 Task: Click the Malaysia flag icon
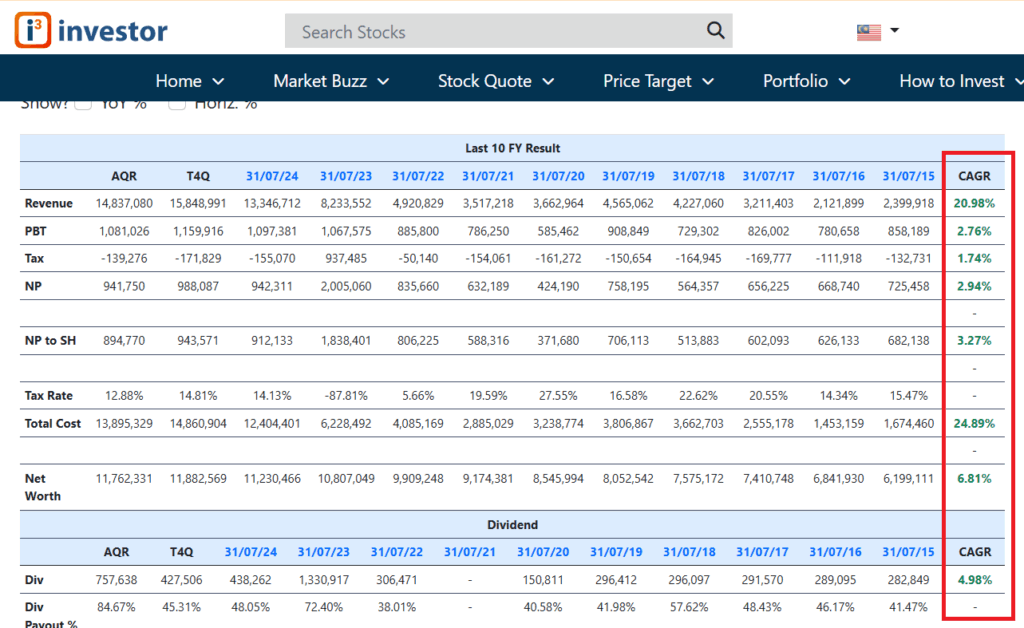click(868, 31)
